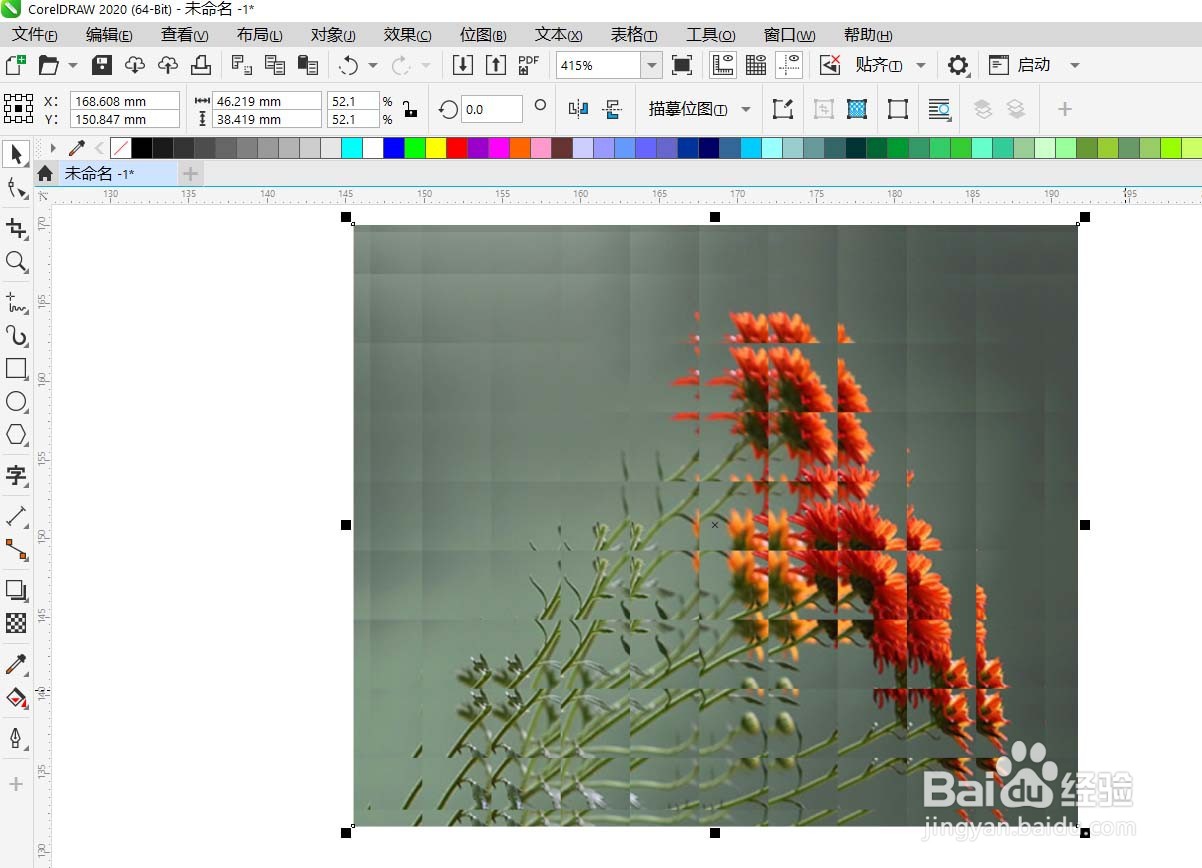Edit the object width field
This screenshot has height=868, width=1202.
tap(267, 101)
